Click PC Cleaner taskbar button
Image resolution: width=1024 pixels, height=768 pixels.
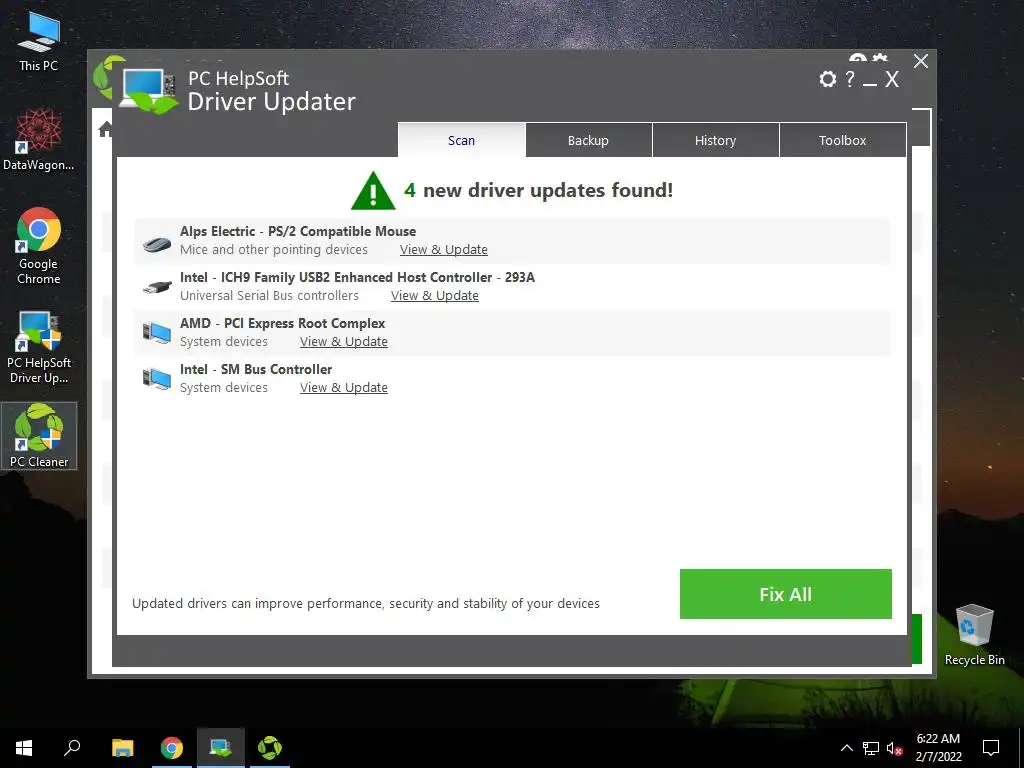[270, 748]
